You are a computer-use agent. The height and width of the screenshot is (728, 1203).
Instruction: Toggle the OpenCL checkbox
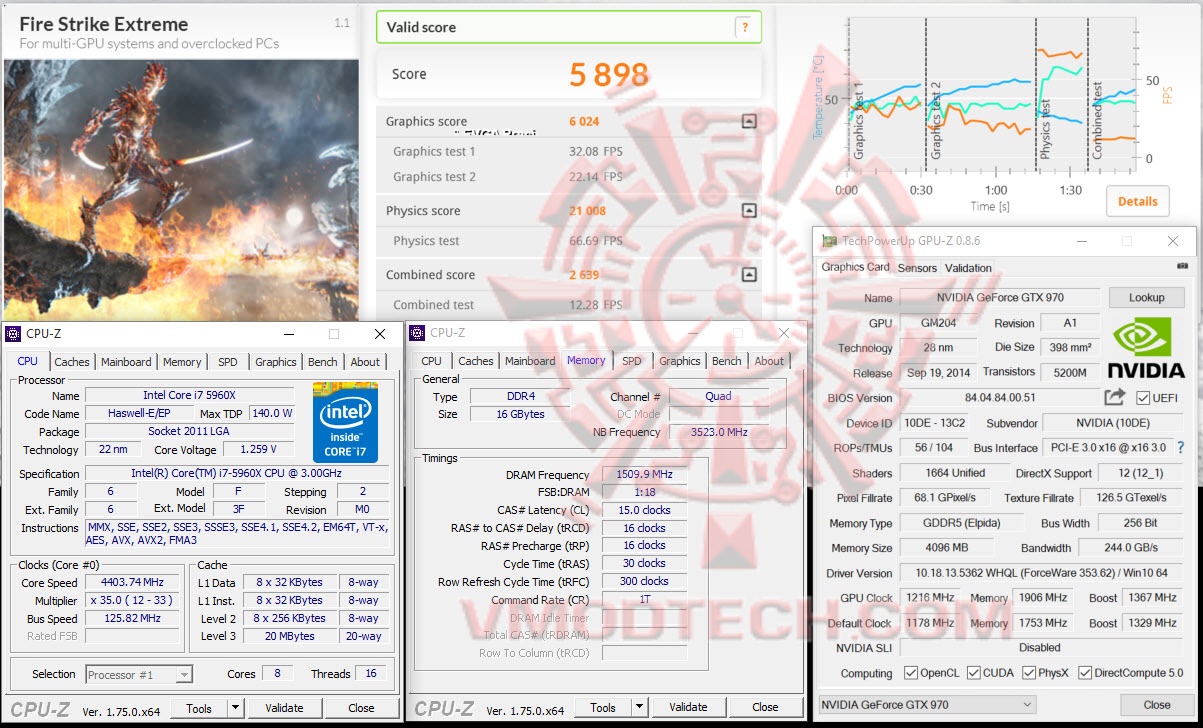coord(911,673)
